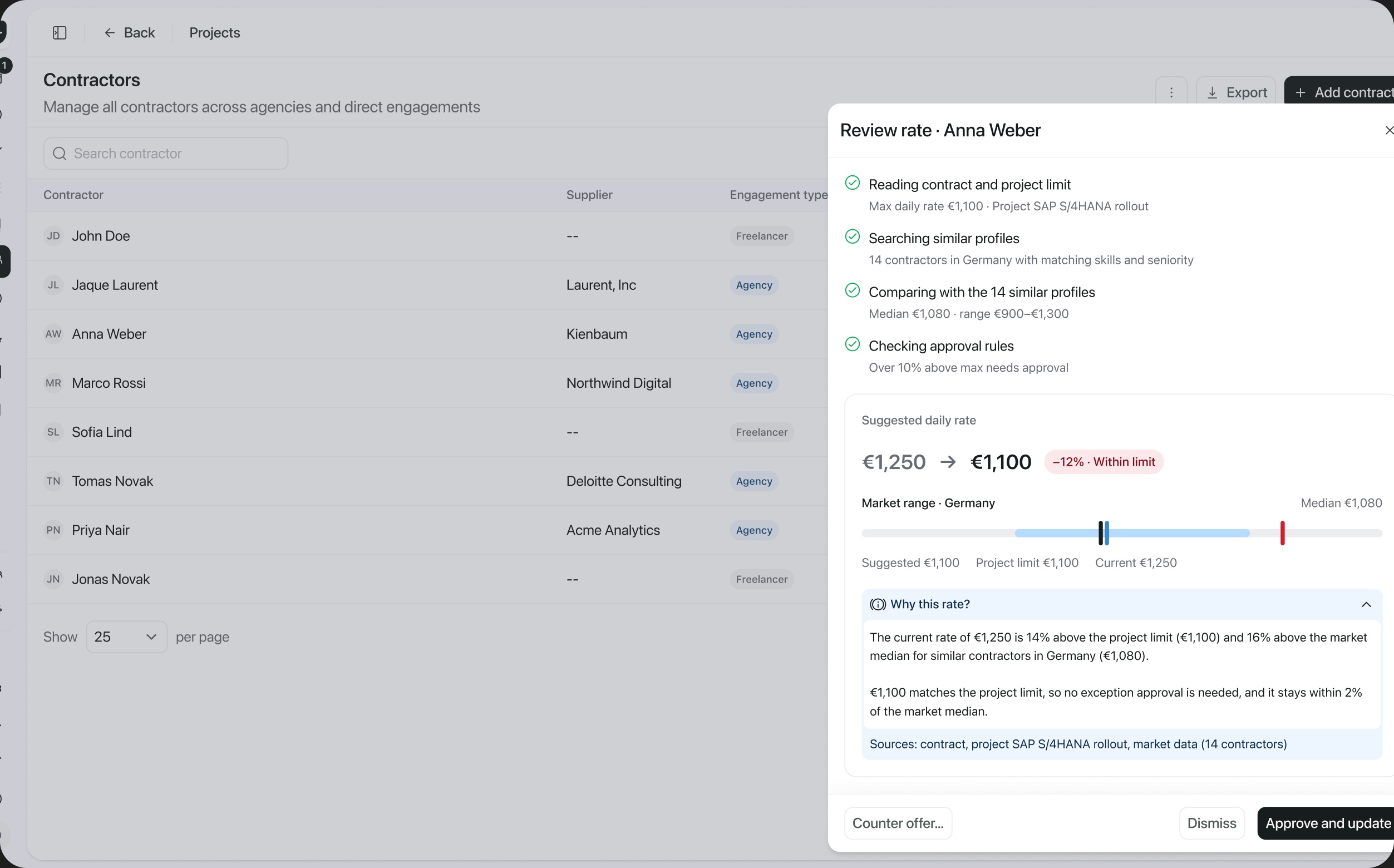Screen dimensions: 1394x868
Task: Add a new contractor
Action: tap(1340, 92)
